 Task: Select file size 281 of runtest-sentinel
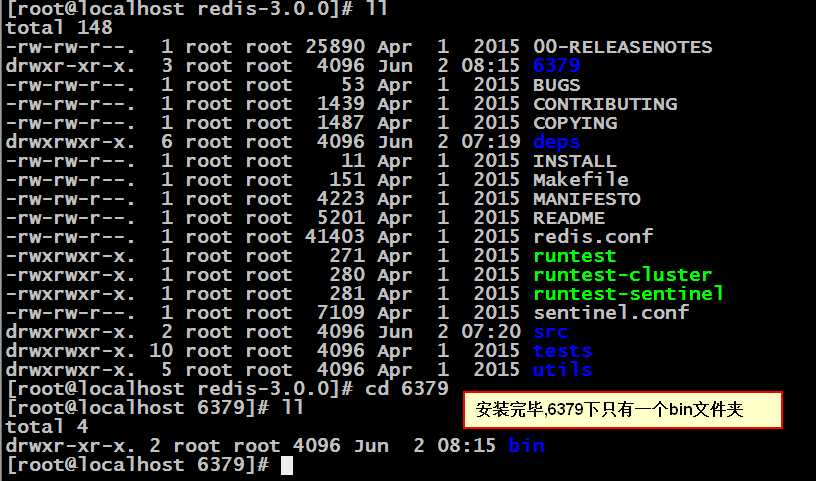(x=347, y=294)
